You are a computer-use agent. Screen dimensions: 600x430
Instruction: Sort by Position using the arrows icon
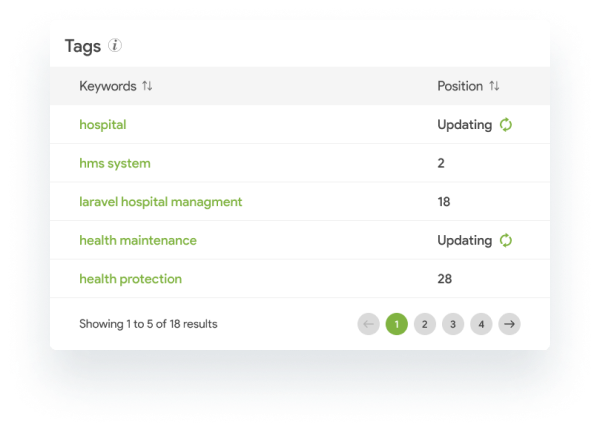494,86
